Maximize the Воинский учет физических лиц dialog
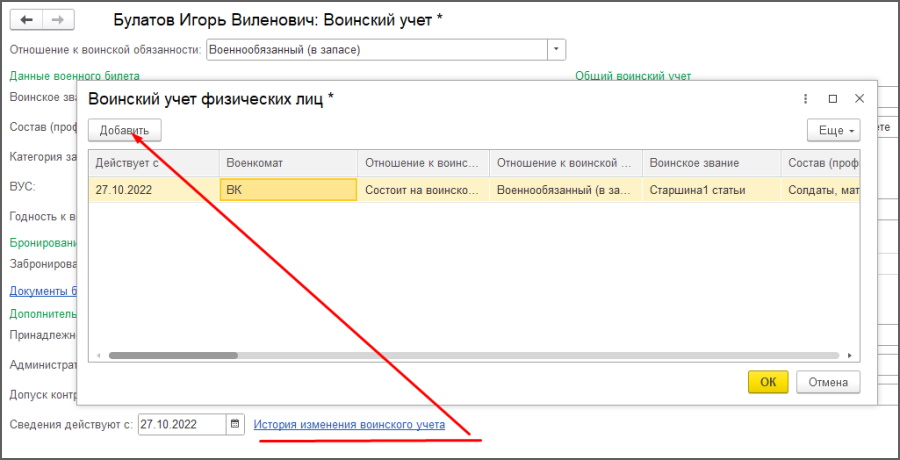The width and height of the screenshot is (900, 460). (832, 99)
